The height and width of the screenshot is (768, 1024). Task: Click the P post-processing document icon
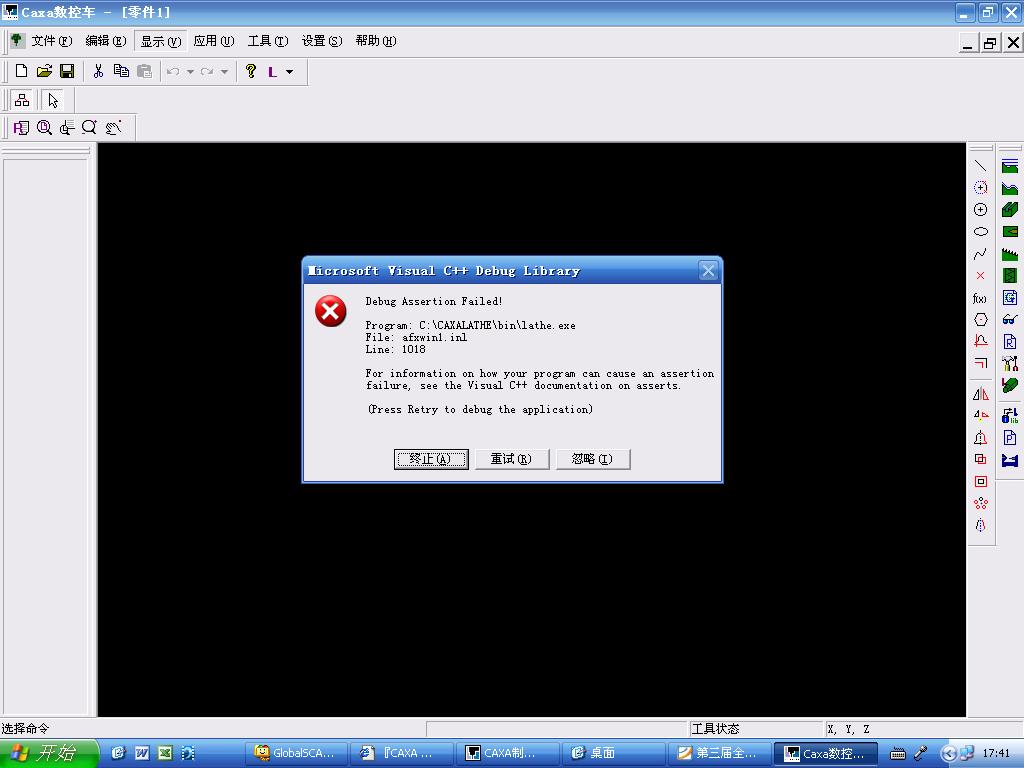click(1010, 438)
